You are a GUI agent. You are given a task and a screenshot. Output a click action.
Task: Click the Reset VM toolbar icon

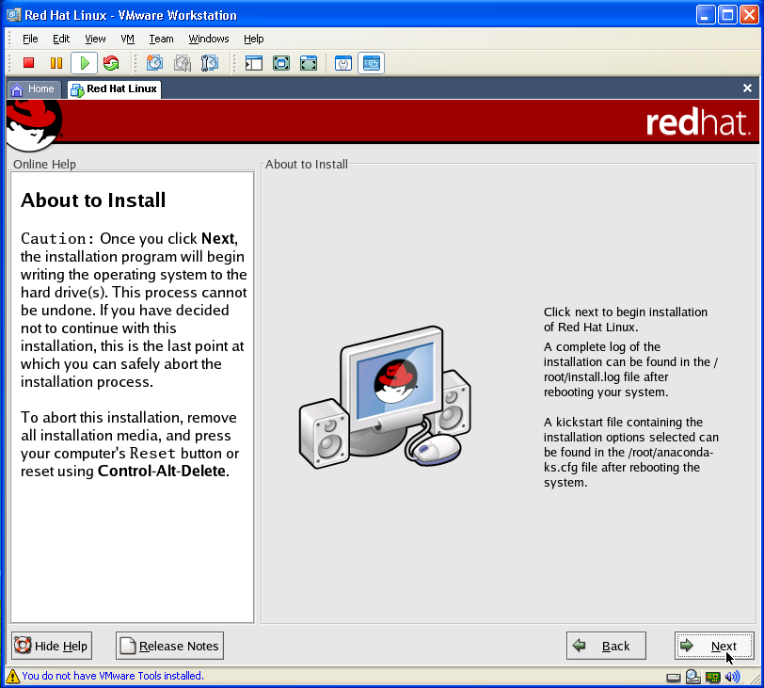110,63
